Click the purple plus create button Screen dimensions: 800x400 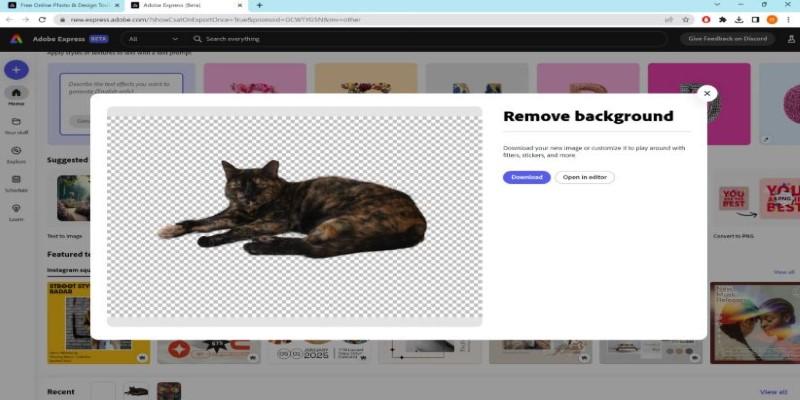coord(16,70)
